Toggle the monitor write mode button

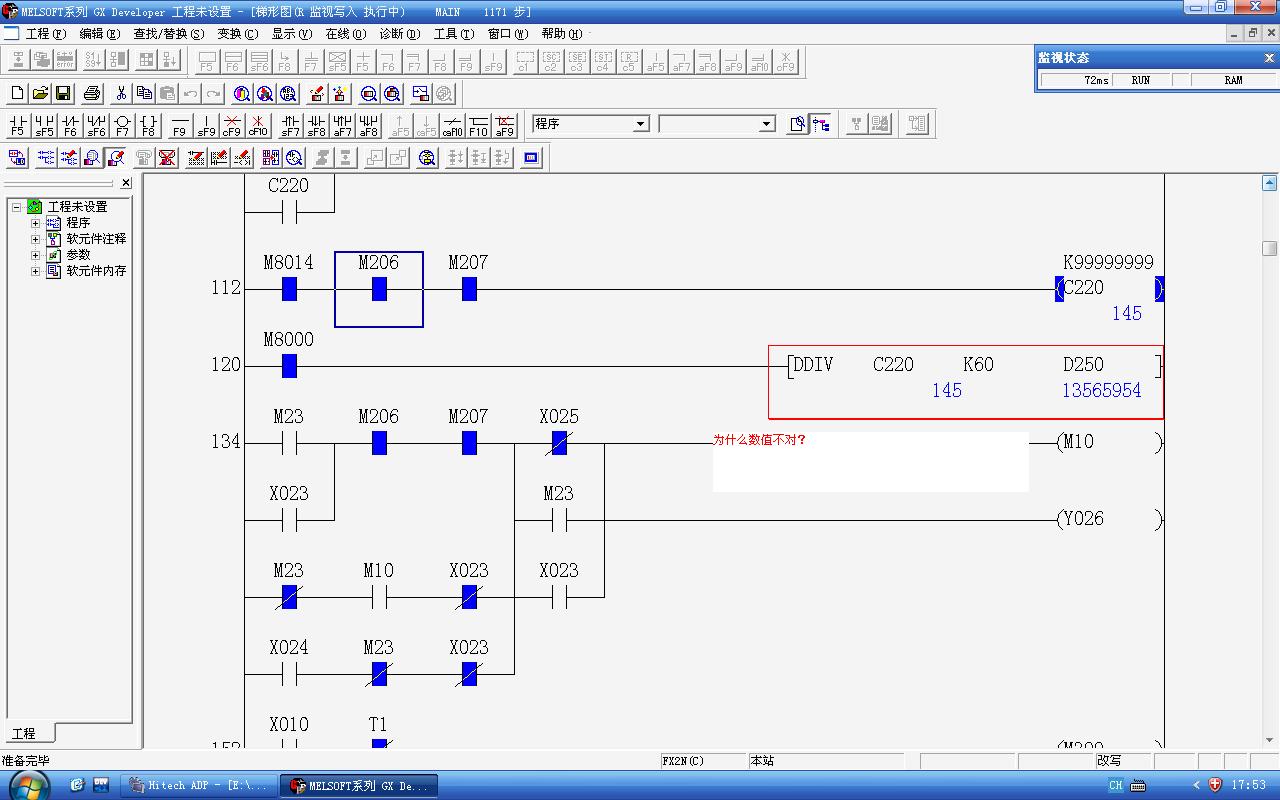[116, 158]
